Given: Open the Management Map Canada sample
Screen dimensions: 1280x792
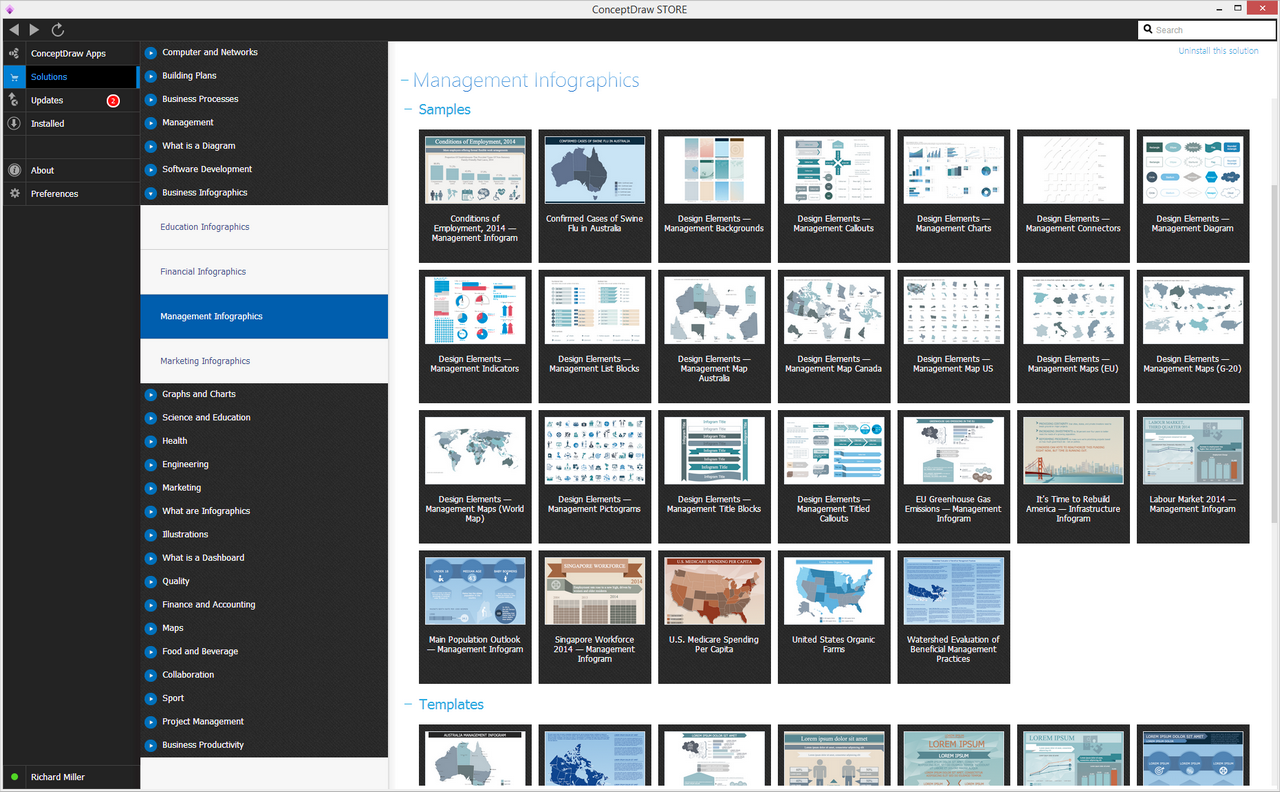Looking at the screenshot, I should point(834,336).
